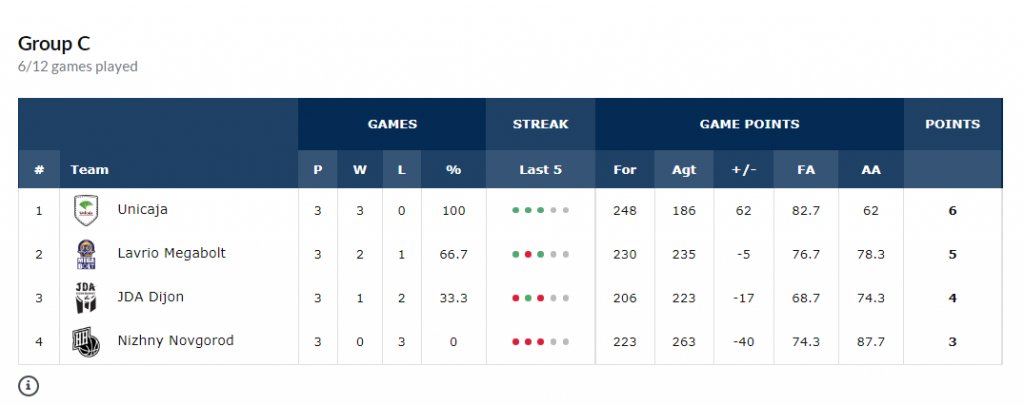
Task: Sort by the Agt column header
Action: (x=684, y=170)
